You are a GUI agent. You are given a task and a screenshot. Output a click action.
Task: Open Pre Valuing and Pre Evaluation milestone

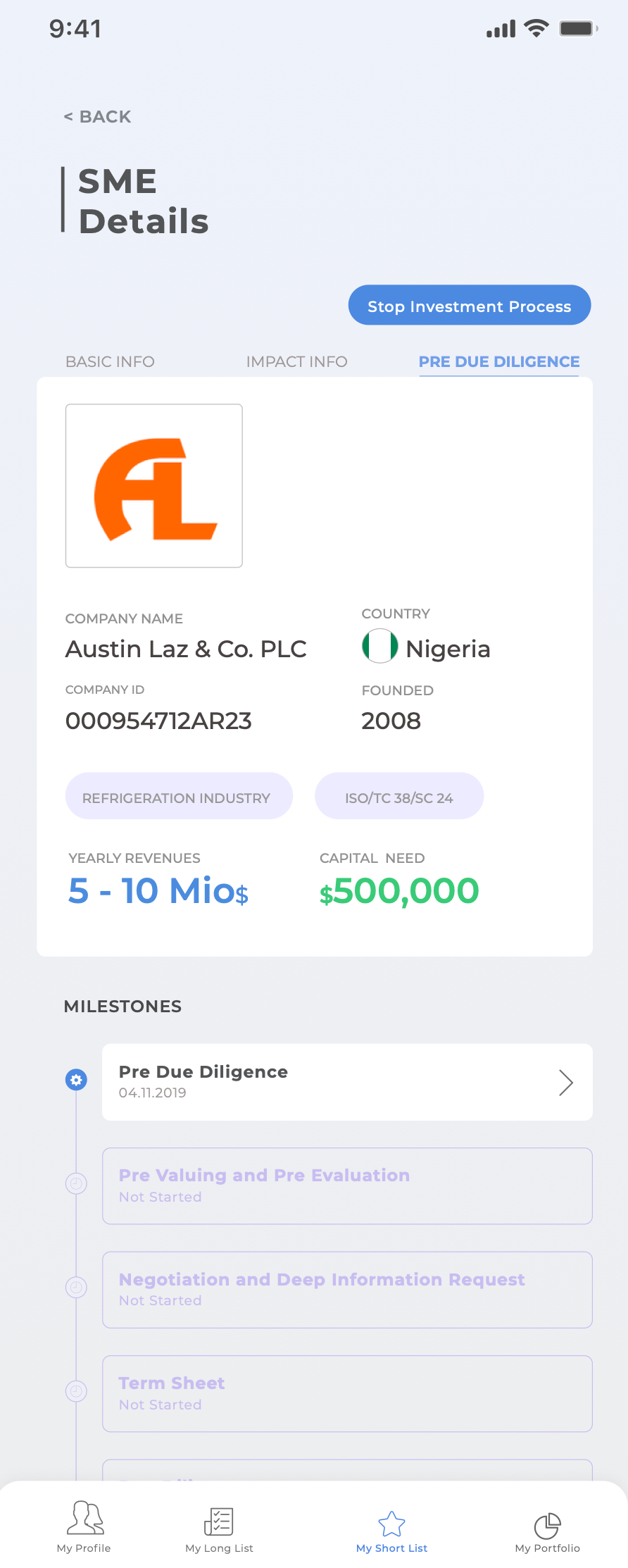point(347,1186)
